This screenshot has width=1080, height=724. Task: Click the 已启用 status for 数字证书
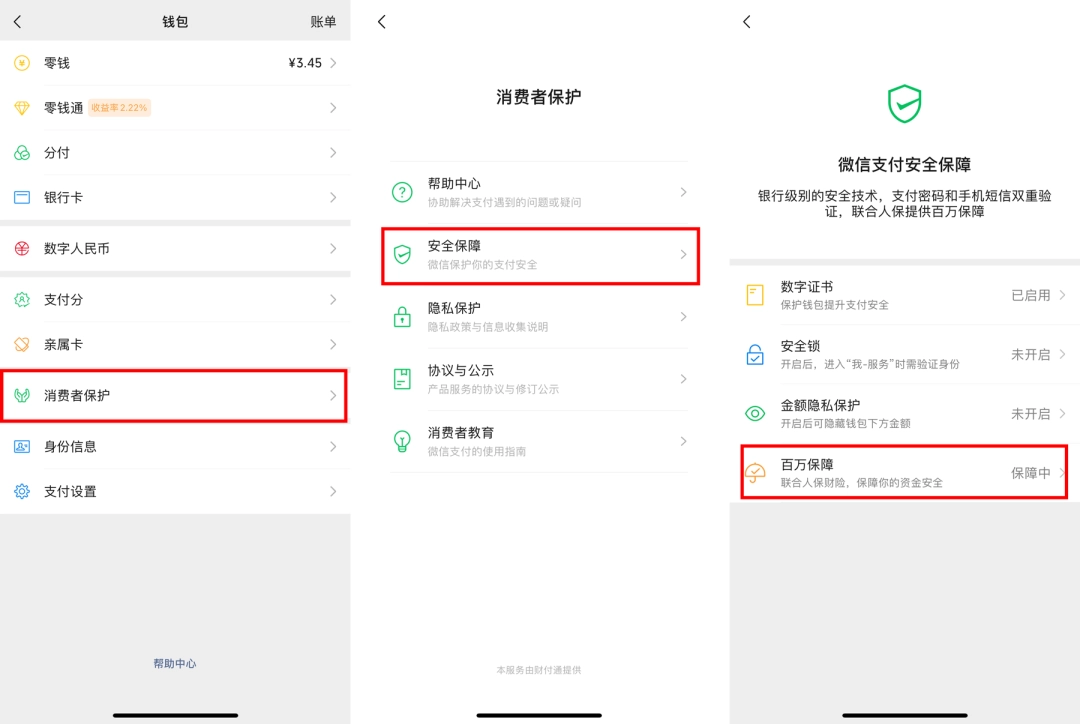(1030, 296)
